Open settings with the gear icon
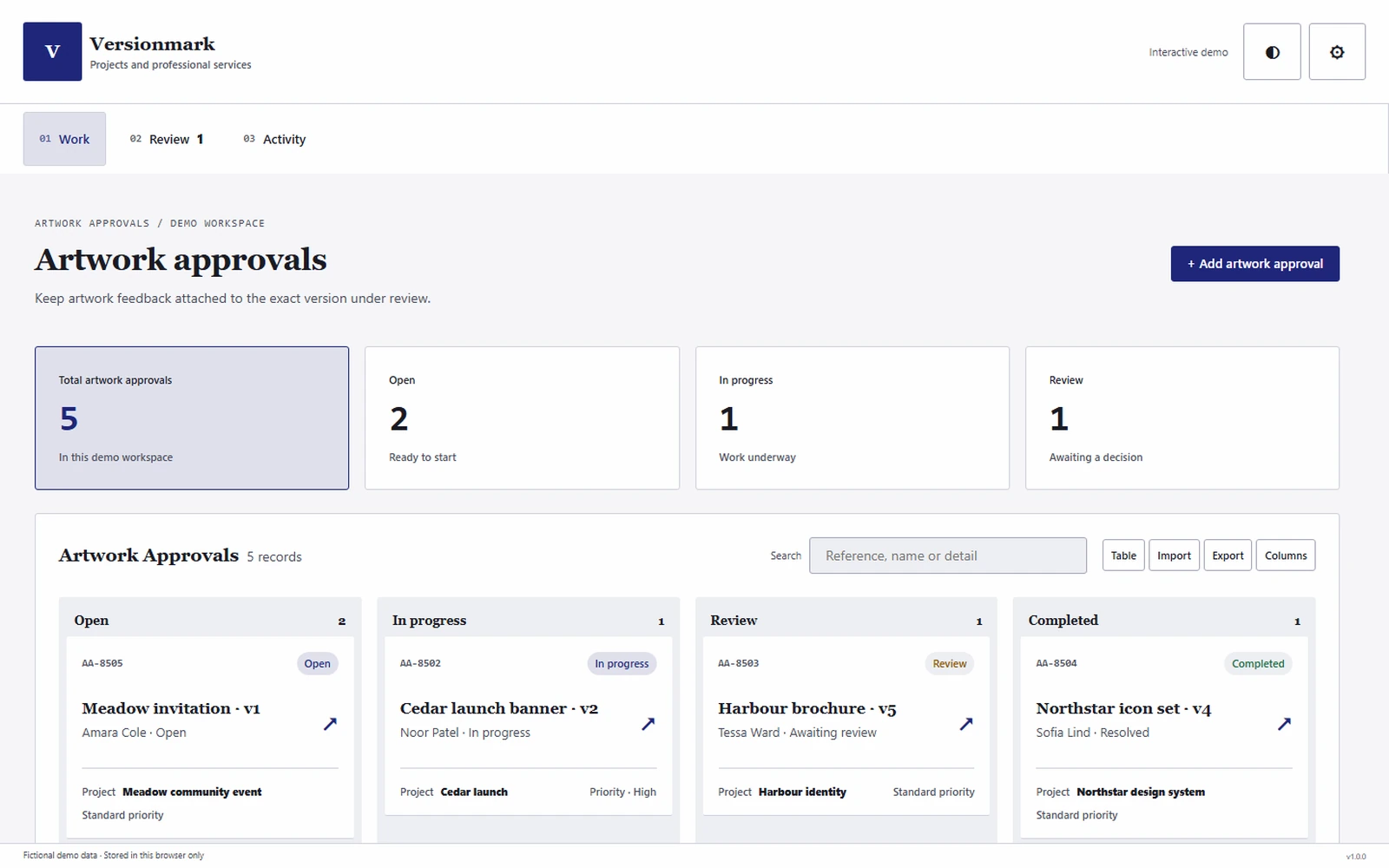1389x868 pixels. pos(1337,52)
